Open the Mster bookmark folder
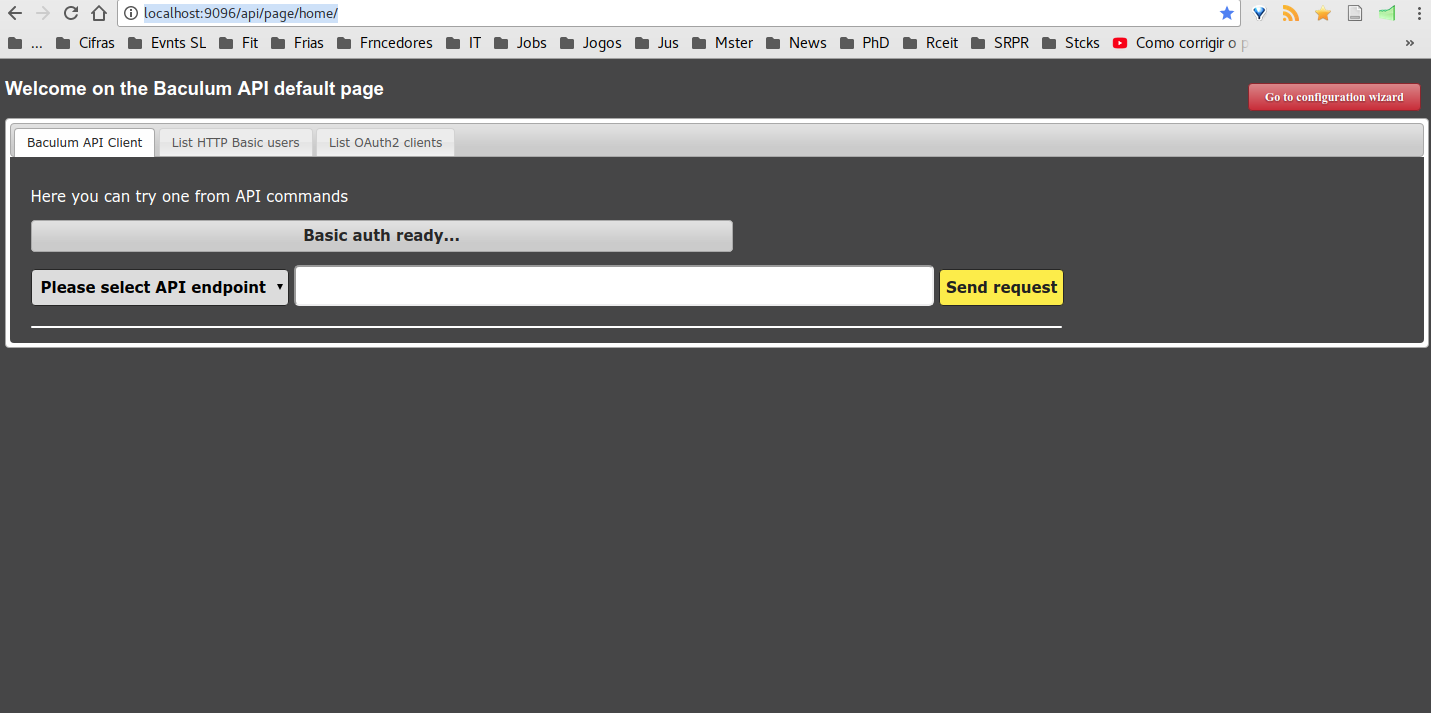Image resolution: width=1431 pixels, height=713 pixels. pyautogui.click(x=722, y=43)
